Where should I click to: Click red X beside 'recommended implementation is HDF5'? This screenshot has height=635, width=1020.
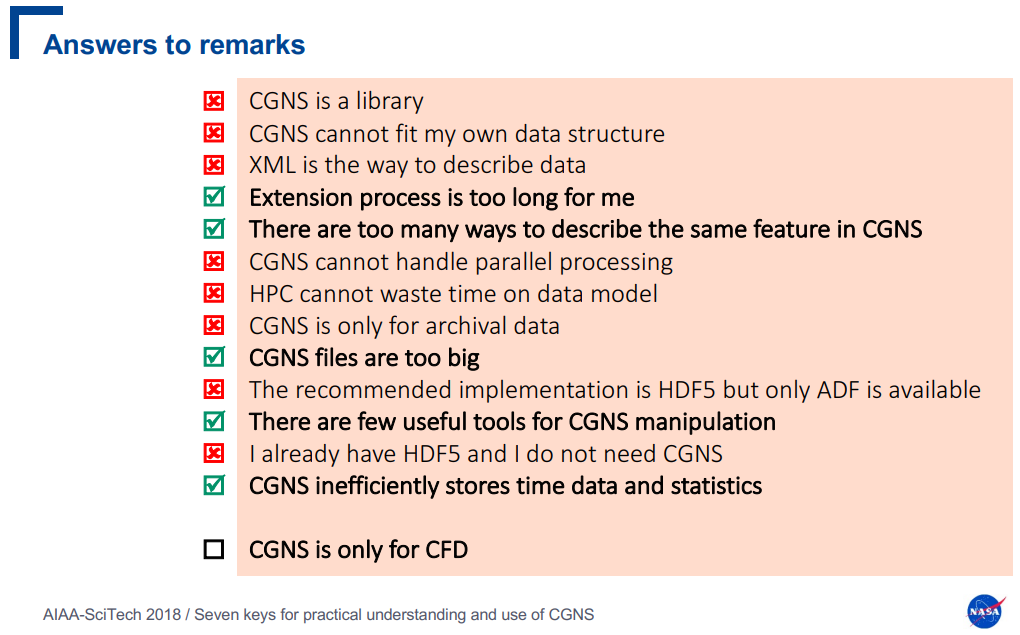(213, 390)
